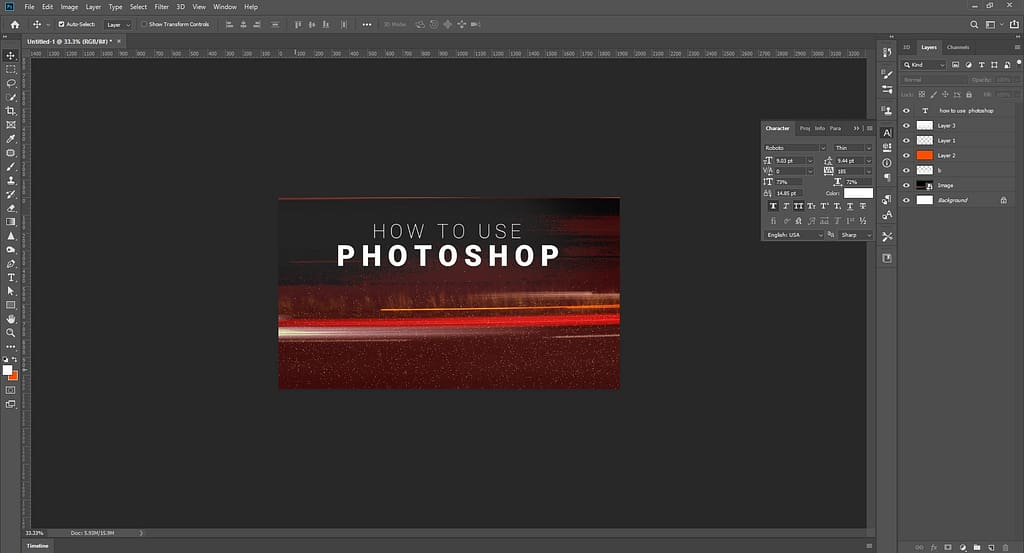Select the Path Selection tool
1024x553 pixels.
10,291
